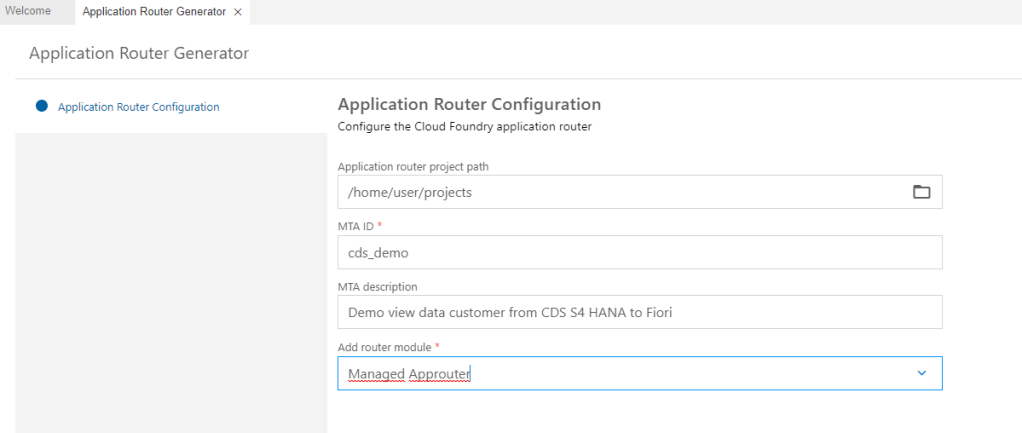Click the Application Router Generator page title
The image size is (1022, 433).
tap(139, 53)
